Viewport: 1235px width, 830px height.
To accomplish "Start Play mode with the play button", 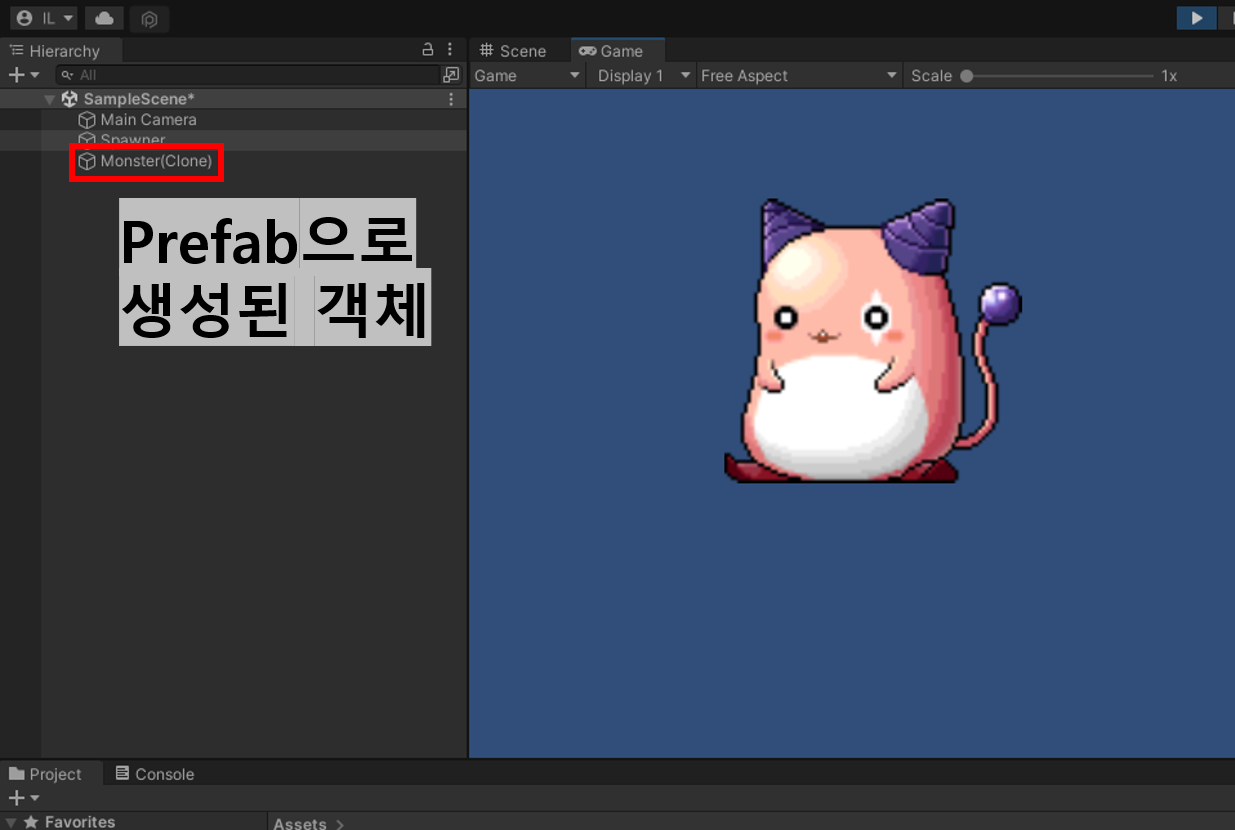I will point(1196,18).
